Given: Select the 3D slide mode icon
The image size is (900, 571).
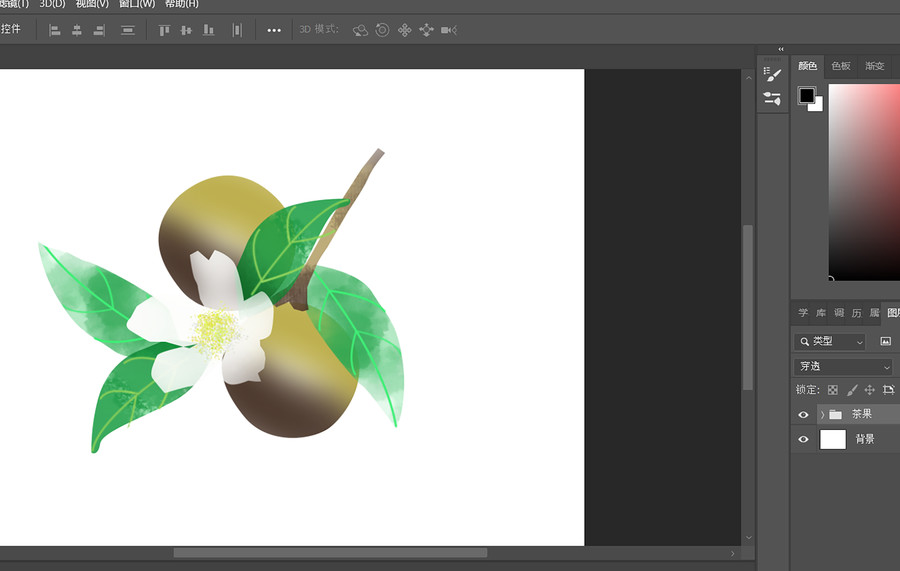Looking at the screenshot, I should (426, 30).
